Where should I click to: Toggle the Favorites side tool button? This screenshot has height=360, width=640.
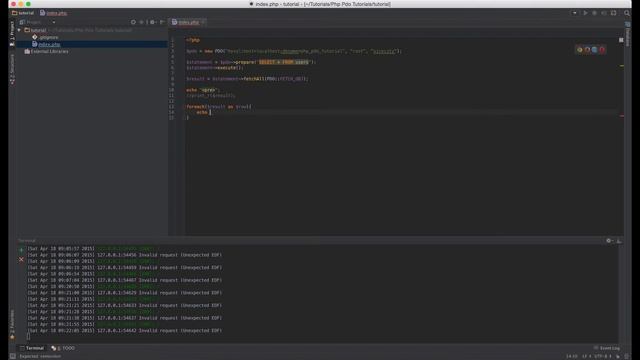click(12, 324)
